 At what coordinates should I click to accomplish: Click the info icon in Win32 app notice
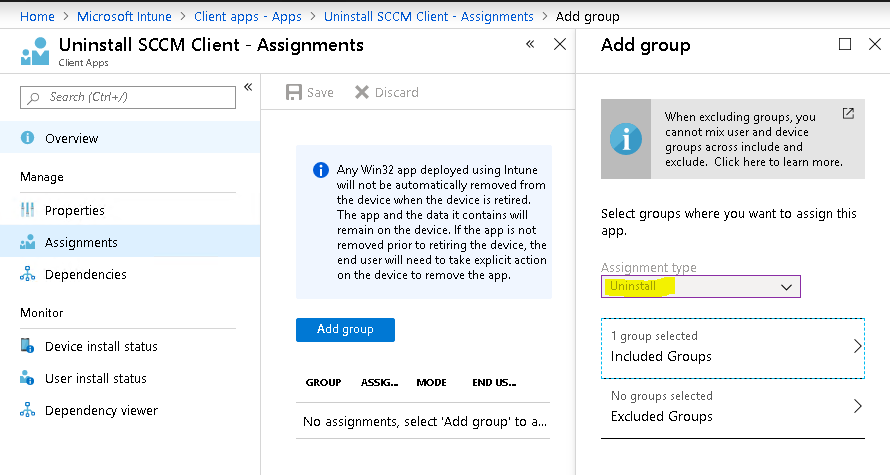(321, 170)
